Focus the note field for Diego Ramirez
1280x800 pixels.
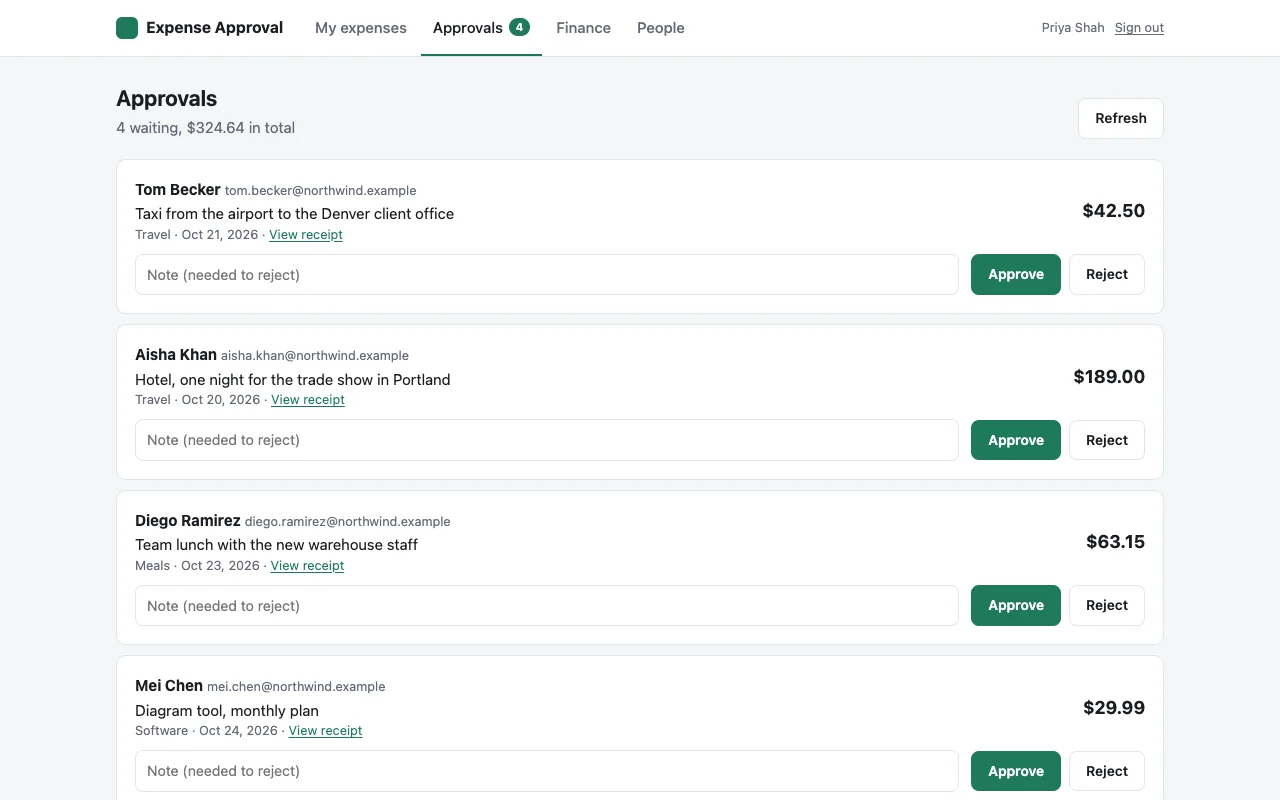coord(547,605)
